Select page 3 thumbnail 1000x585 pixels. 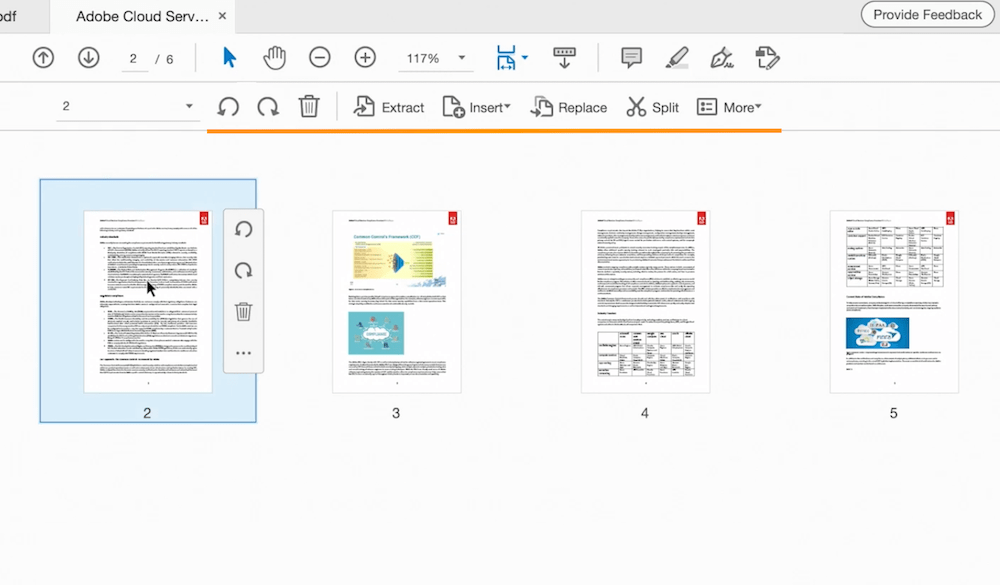point(396,300)
